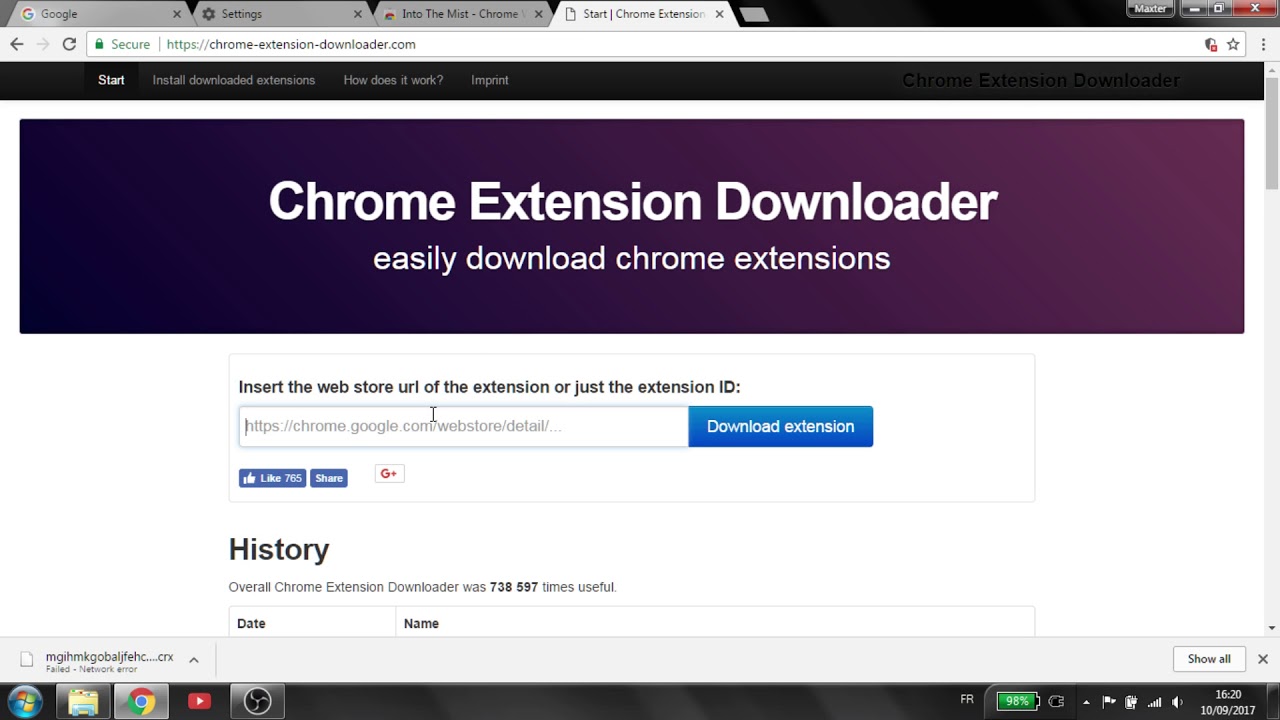Click the Facebook Like 765 button
Viewport: 1280px width, 720px height.
[272, 478]
